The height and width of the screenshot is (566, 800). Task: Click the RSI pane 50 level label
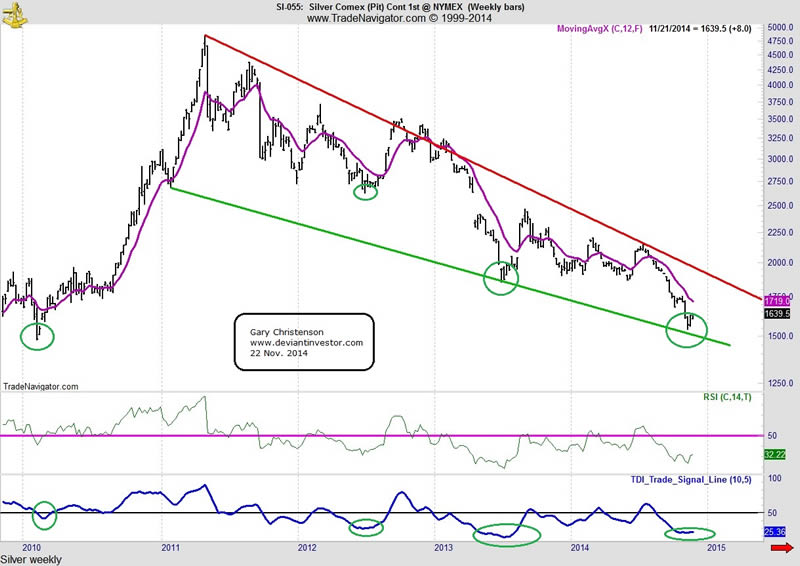[772, 435]
